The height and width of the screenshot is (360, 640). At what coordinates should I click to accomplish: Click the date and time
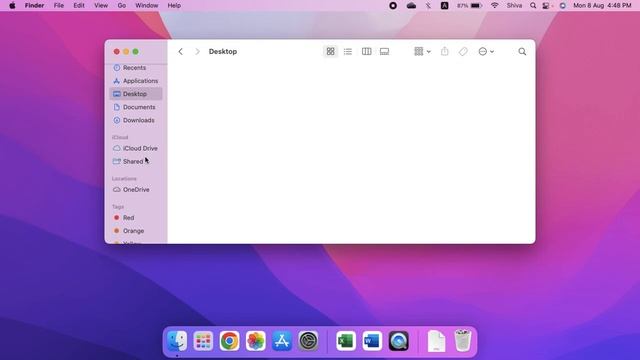pos(602,6)
